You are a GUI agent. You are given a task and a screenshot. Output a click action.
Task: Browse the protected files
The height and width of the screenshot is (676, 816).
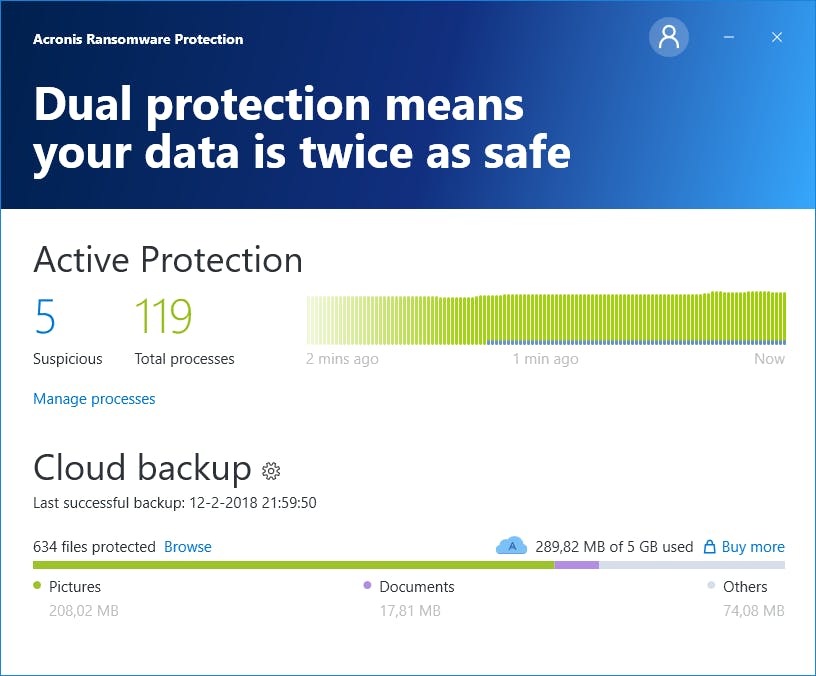click(x=188, y=547)
